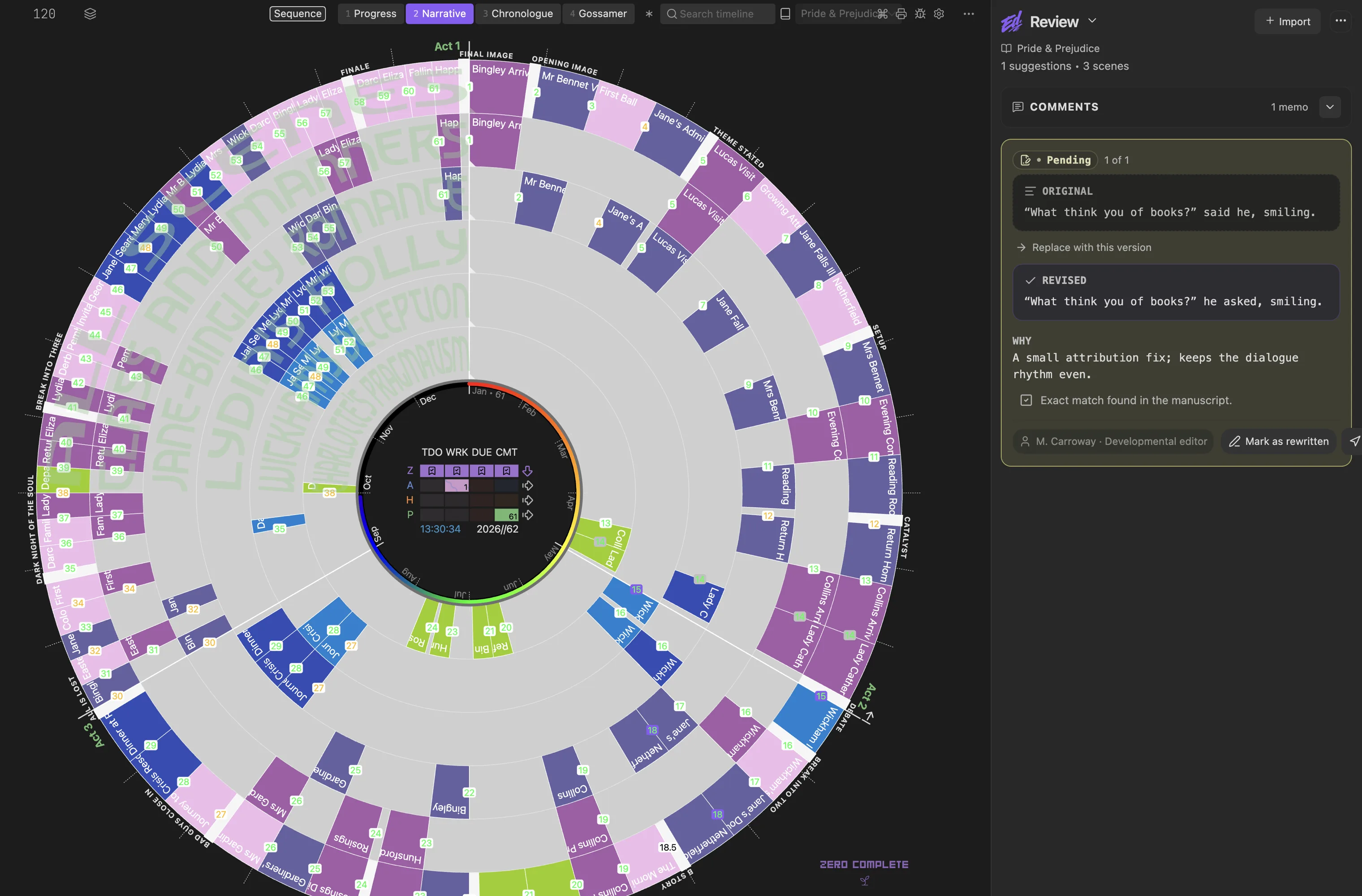
Task: Click the book/tablet icon beside search field
Action: 785,14
